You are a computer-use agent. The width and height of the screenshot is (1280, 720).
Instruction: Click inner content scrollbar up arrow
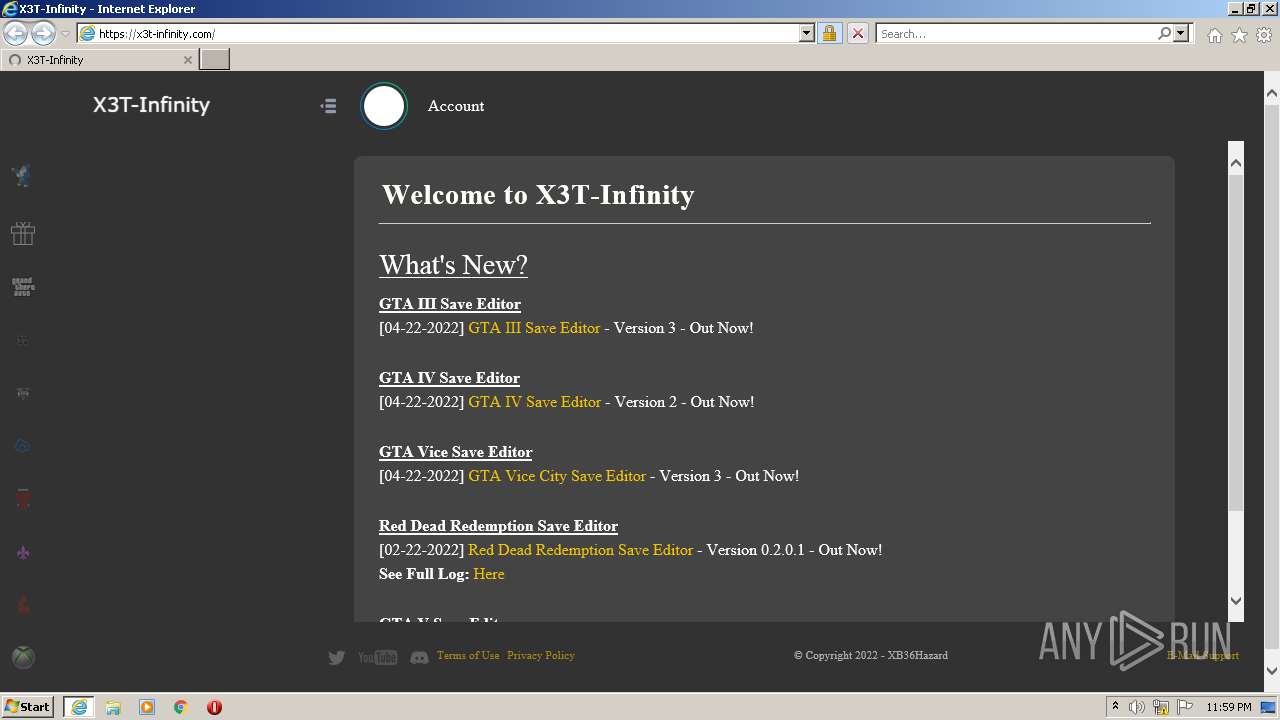pos(1236,162)
